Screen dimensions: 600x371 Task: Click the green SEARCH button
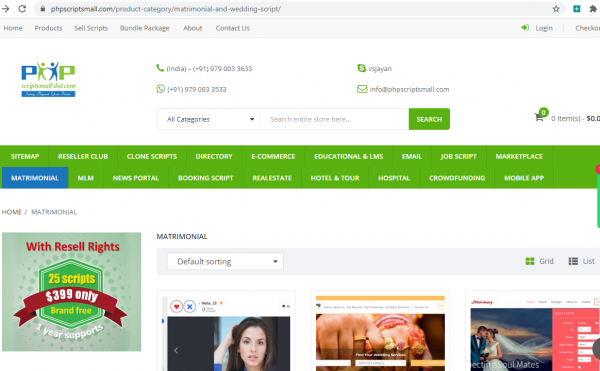[429, 119]
